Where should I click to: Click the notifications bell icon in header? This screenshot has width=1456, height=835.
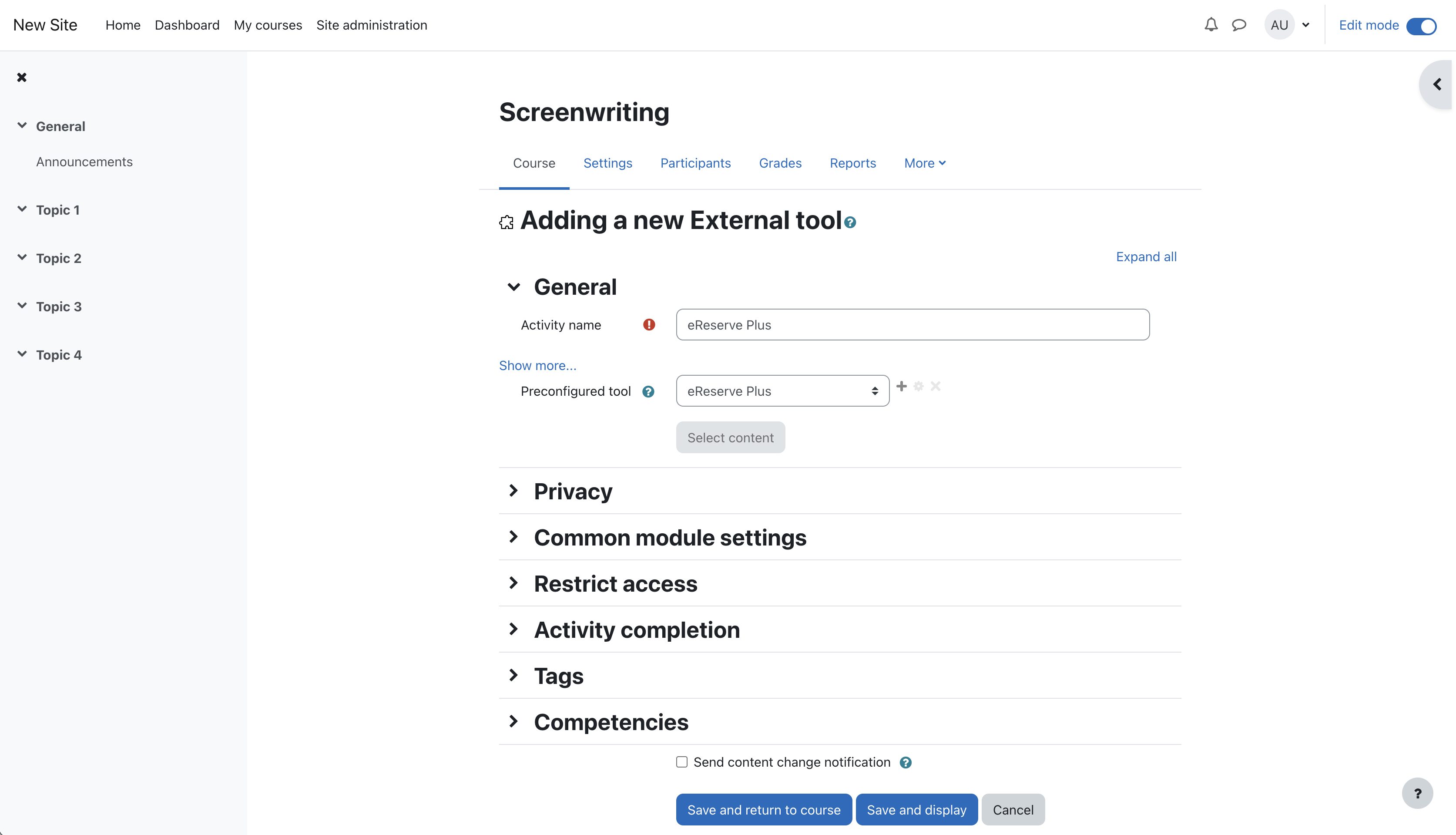point(1211,25)
